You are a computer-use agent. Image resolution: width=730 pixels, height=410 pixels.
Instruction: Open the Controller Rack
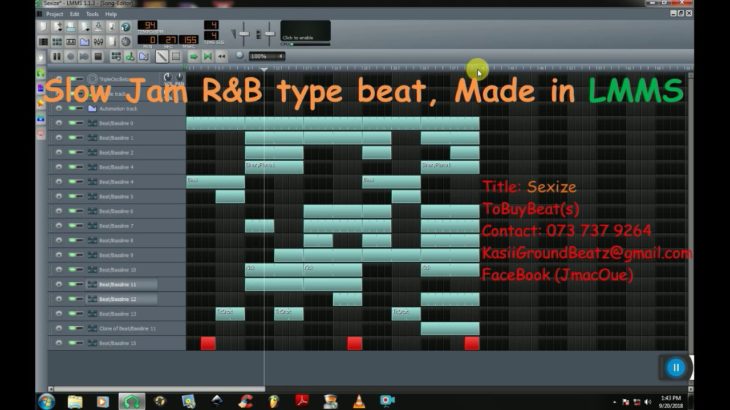coord(126,42)
